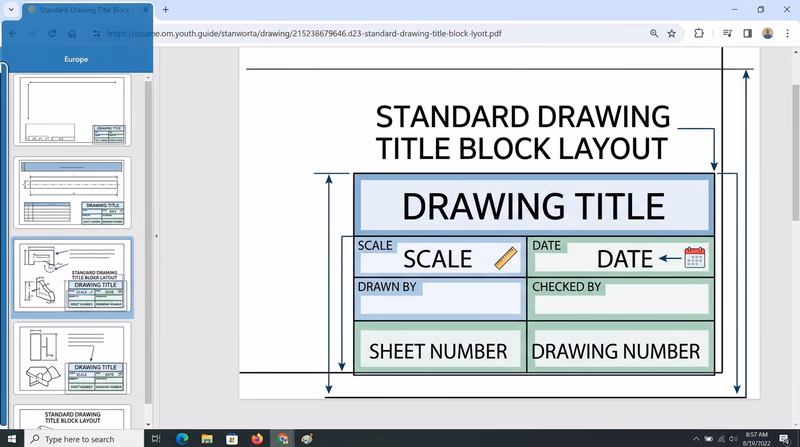Screen dimensions: 800x447
Task: Open the notification center icon
Action: [785, 439]
